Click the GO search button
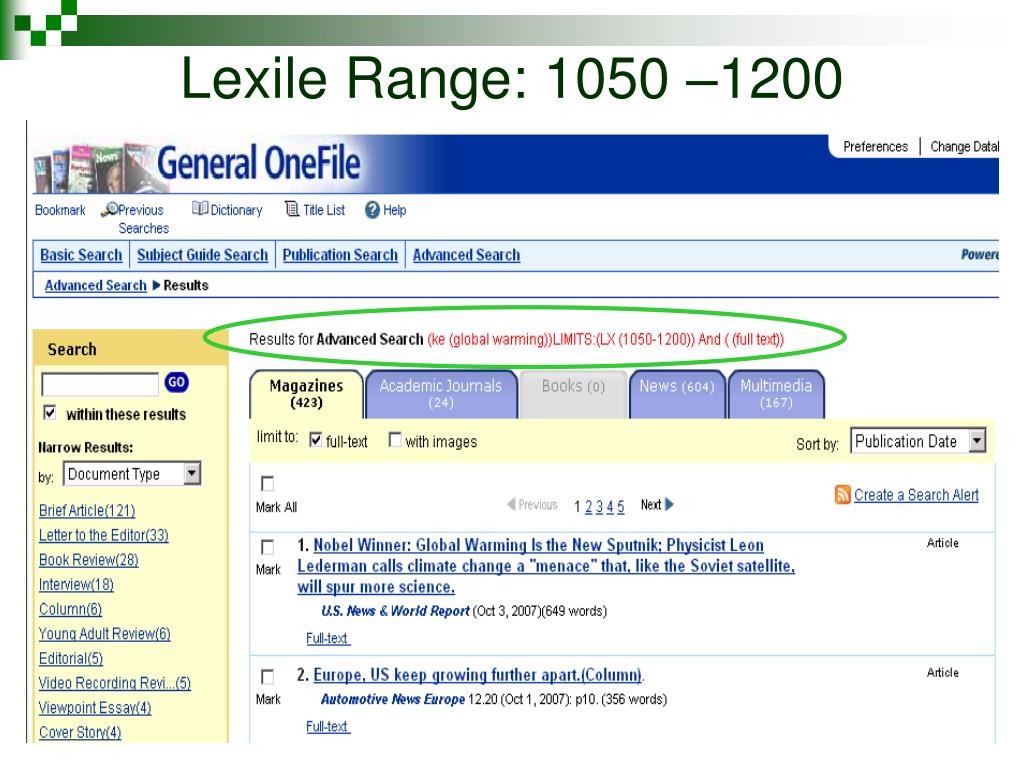1024x768 pixels. tap(176, 382)
